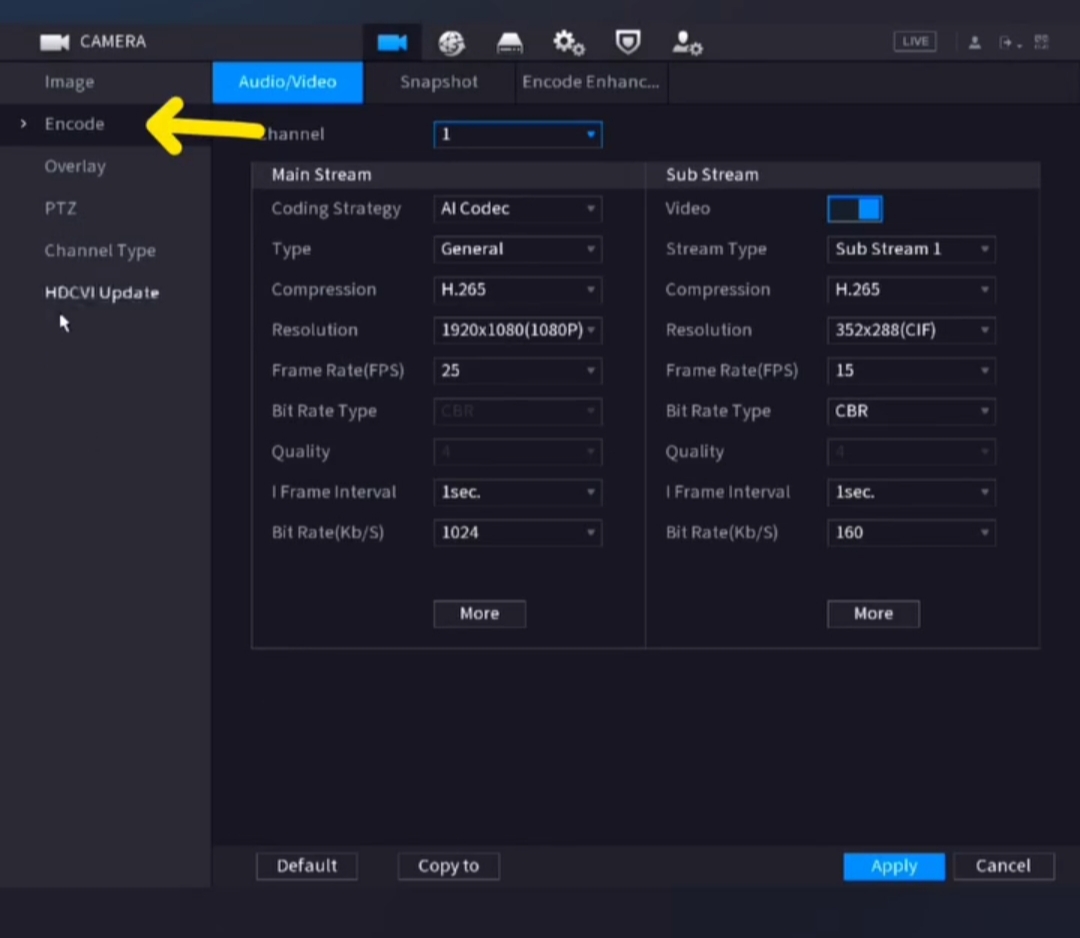This screenshot has width=1080, height=938.
Task: Click the logout icon at top right
Action: point(1008,43)
